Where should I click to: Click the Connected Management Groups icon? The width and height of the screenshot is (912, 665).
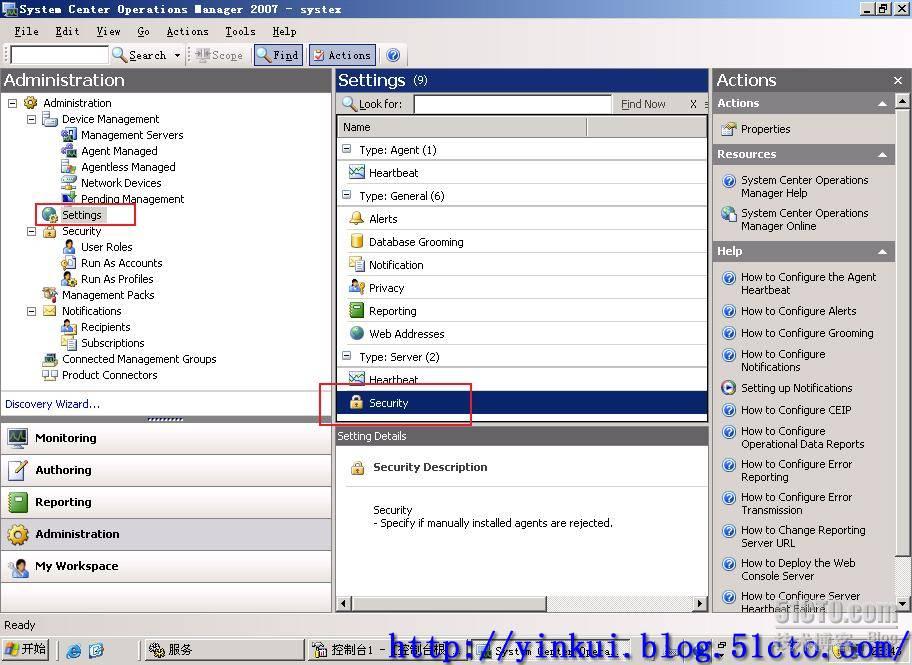click(x=50, y=359)
